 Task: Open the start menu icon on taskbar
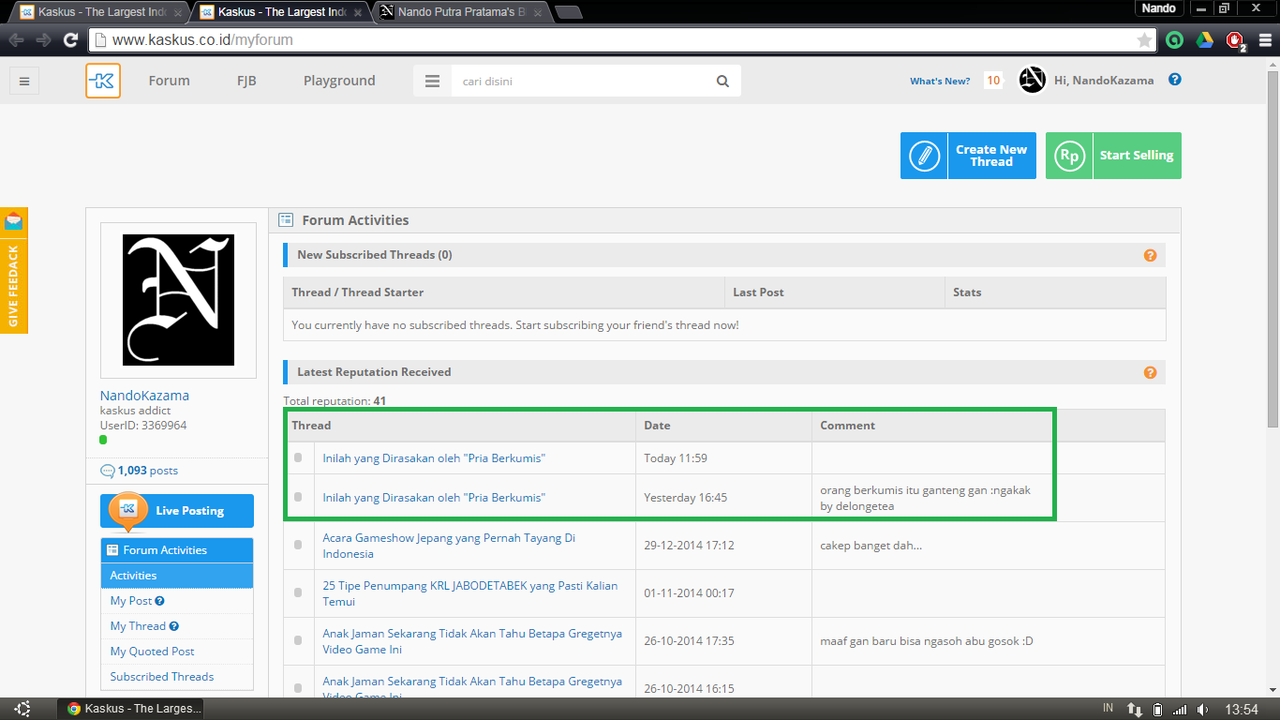23,708
